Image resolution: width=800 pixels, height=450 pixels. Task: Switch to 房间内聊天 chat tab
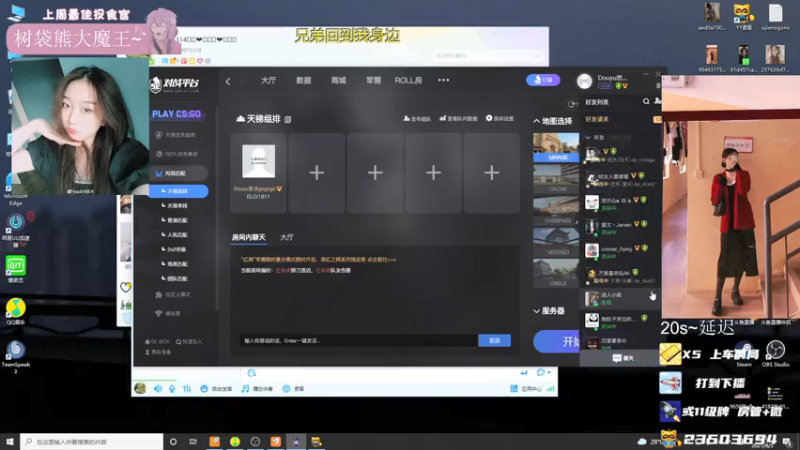(x=248, y=238)
